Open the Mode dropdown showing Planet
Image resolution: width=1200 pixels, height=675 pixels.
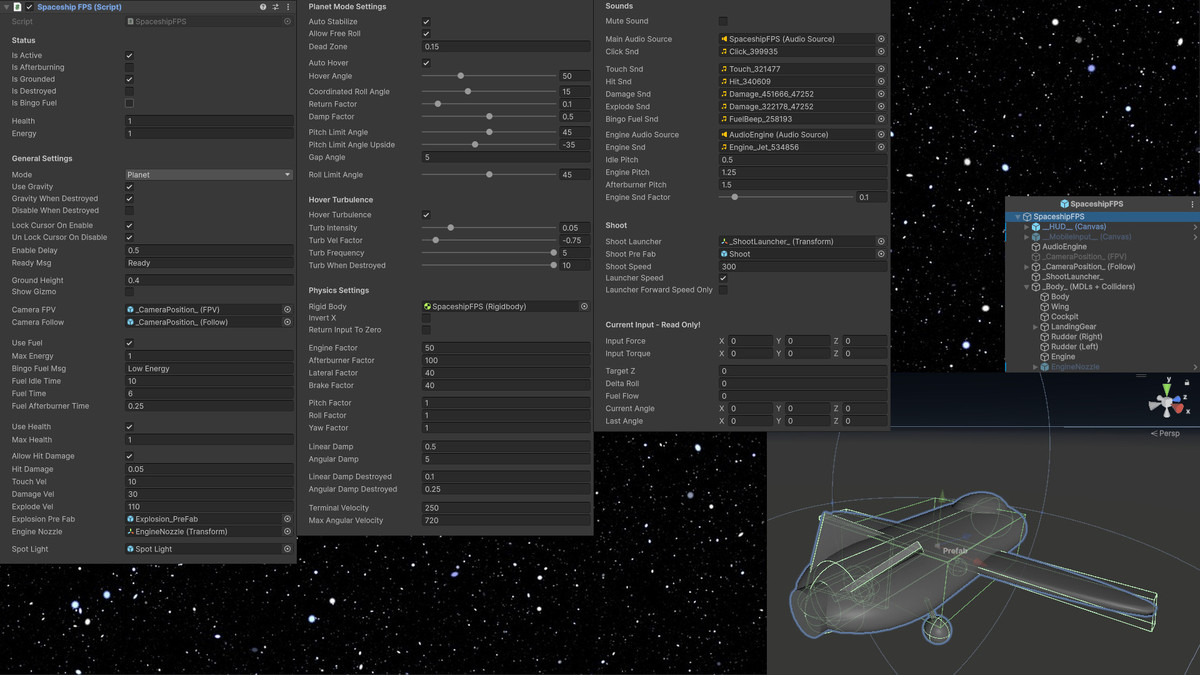(x=208, y=174)
